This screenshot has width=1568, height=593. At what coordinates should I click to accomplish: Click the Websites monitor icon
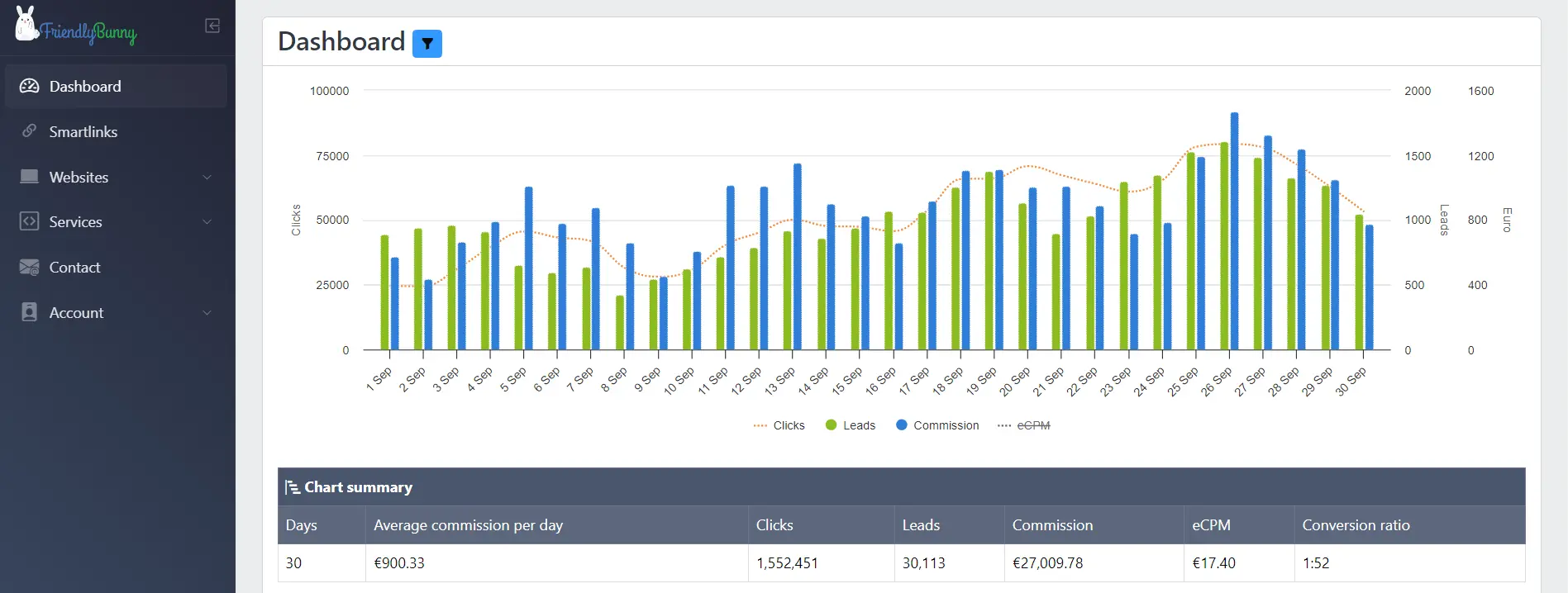[29, 177]
